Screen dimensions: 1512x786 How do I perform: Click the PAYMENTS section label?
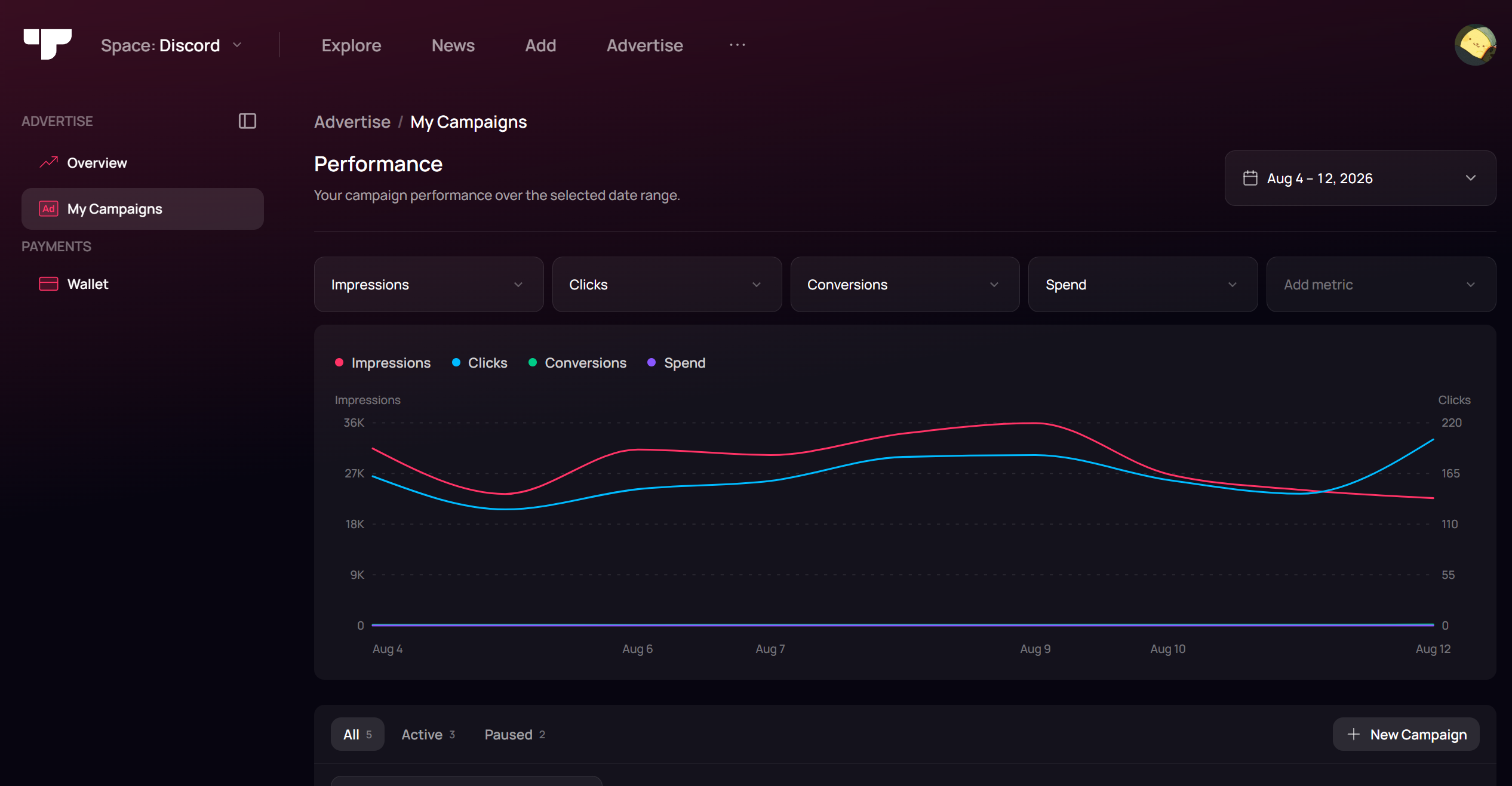coord(56,246)
